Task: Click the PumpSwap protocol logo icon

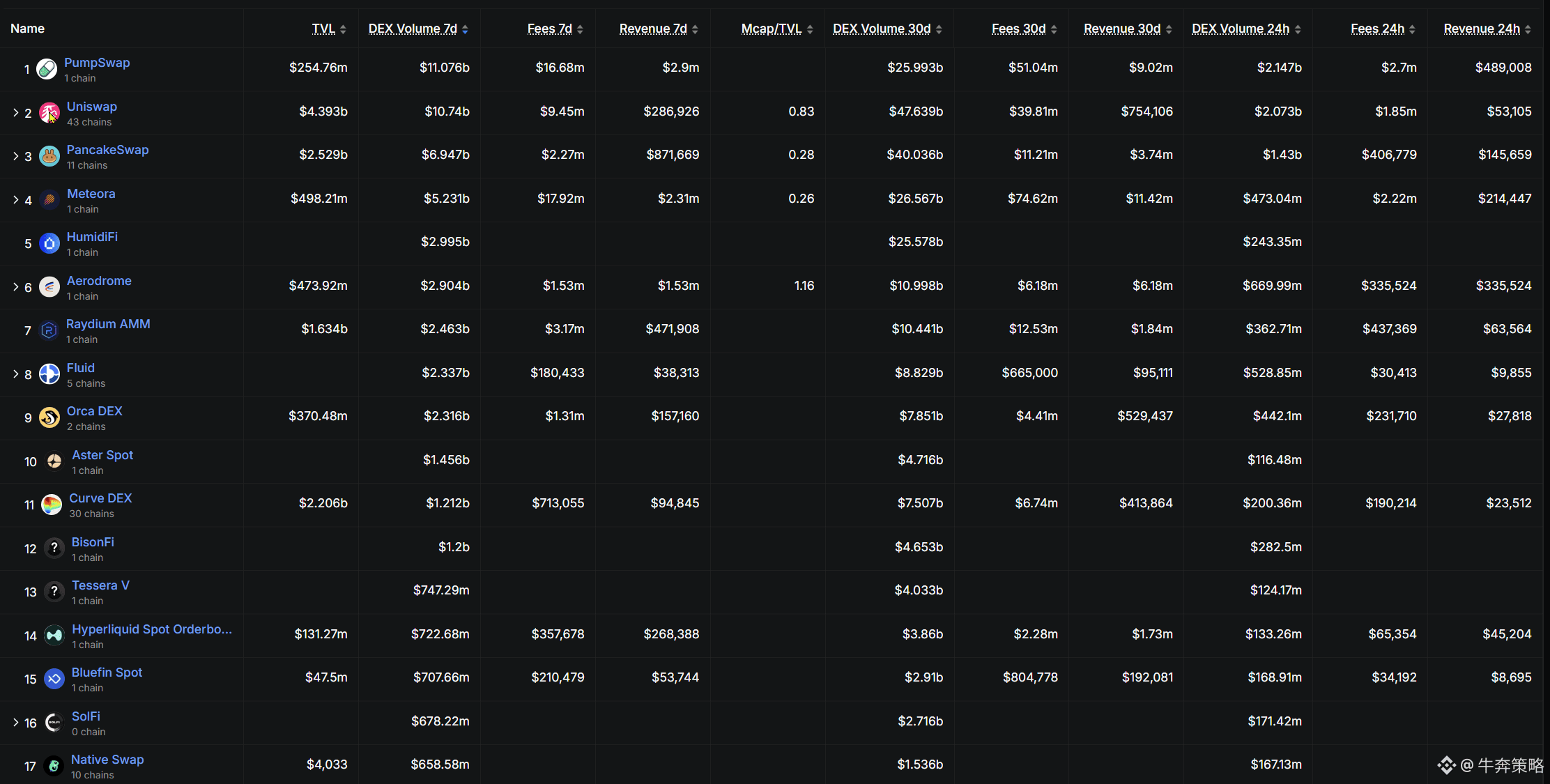Action: pyautogui.click(x=47, y=69)
